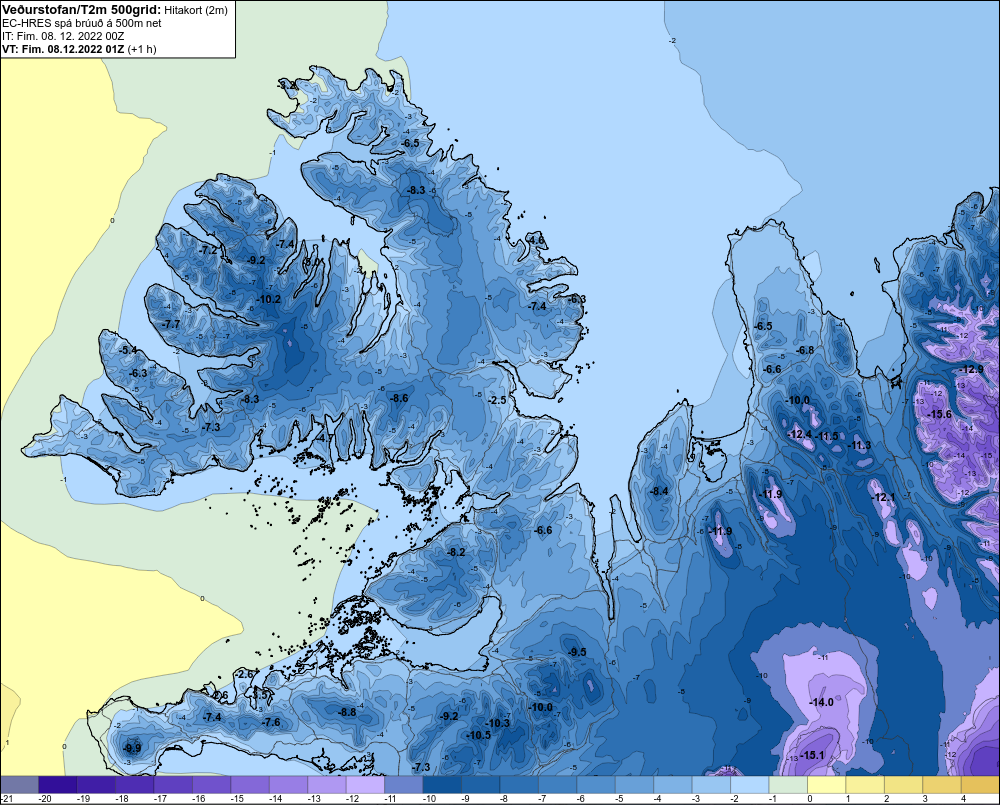Click the -10.3 temperature label
This screenshot has width=1000, height=805.
pyautogui.click(x=498, y=723)
